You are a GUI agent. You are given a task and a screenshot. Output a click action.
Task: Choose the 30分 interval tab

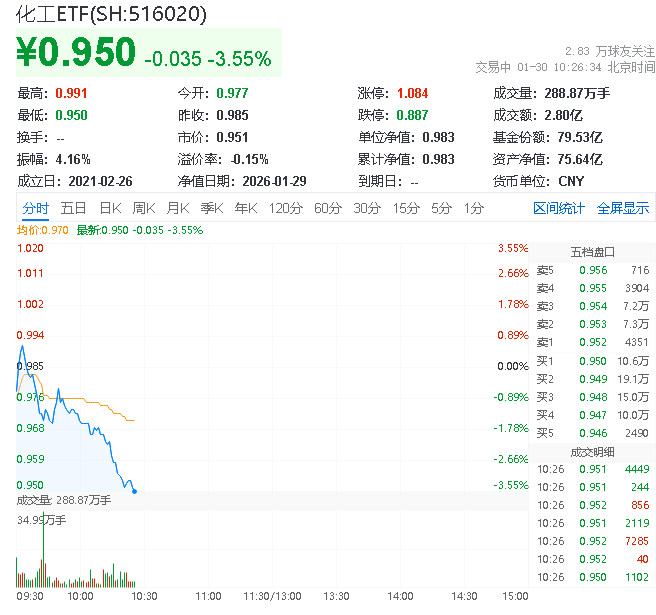click(x=366, y=208)
